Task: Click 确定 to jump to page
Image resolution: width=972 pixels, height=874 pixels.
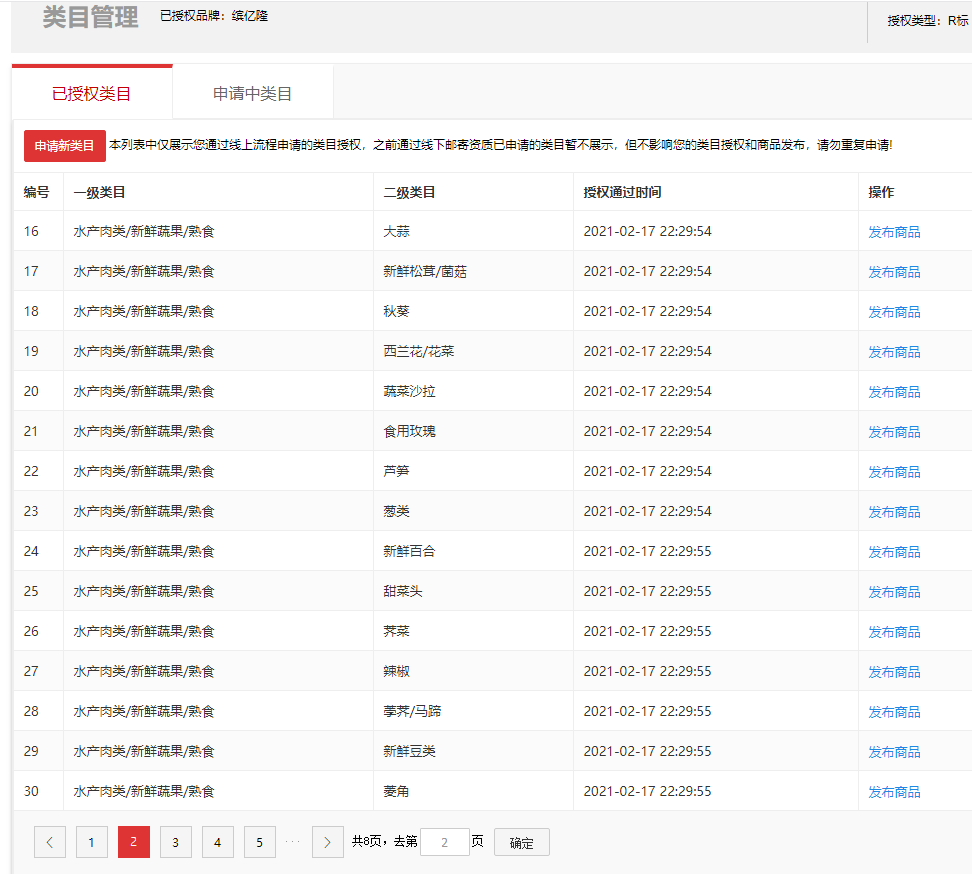Action: click(x=521, y=842)
